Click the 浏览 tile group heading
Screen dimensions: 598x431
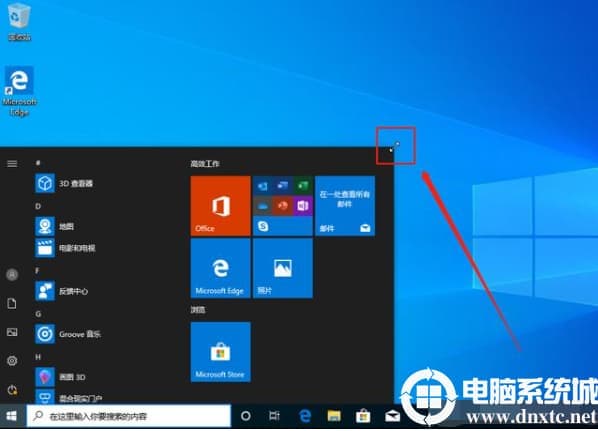[x=198, y=310]
